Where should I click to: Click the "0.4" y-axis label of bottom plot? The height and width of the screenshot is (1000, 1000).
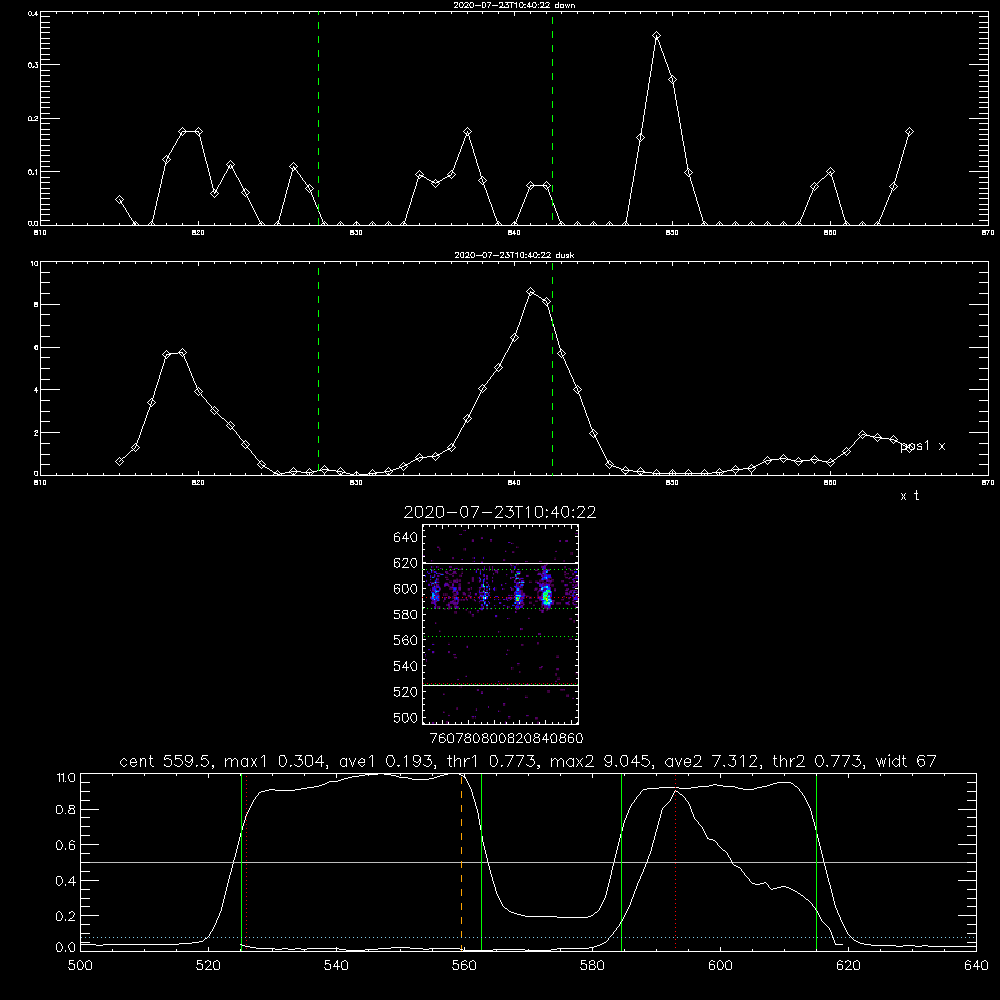(x=65, y=881)
